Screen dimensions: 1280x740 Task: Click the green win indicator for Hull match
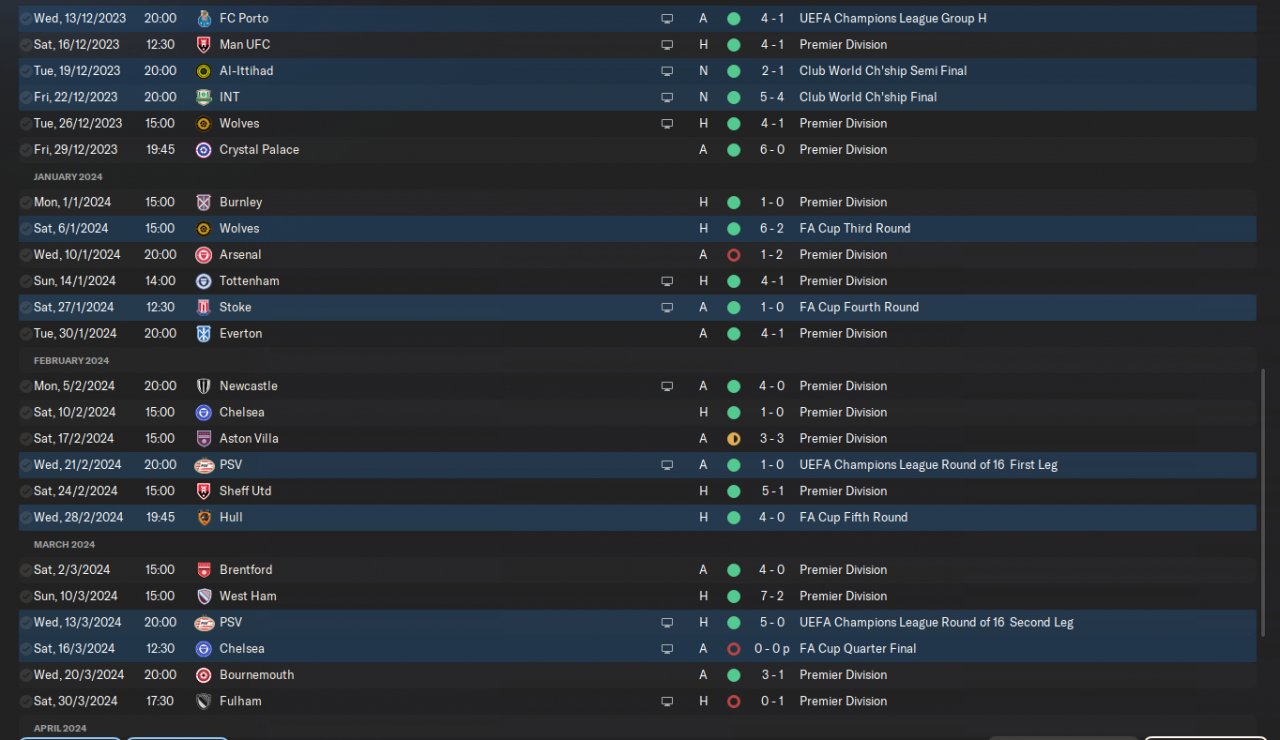click(x=733, y=518)
